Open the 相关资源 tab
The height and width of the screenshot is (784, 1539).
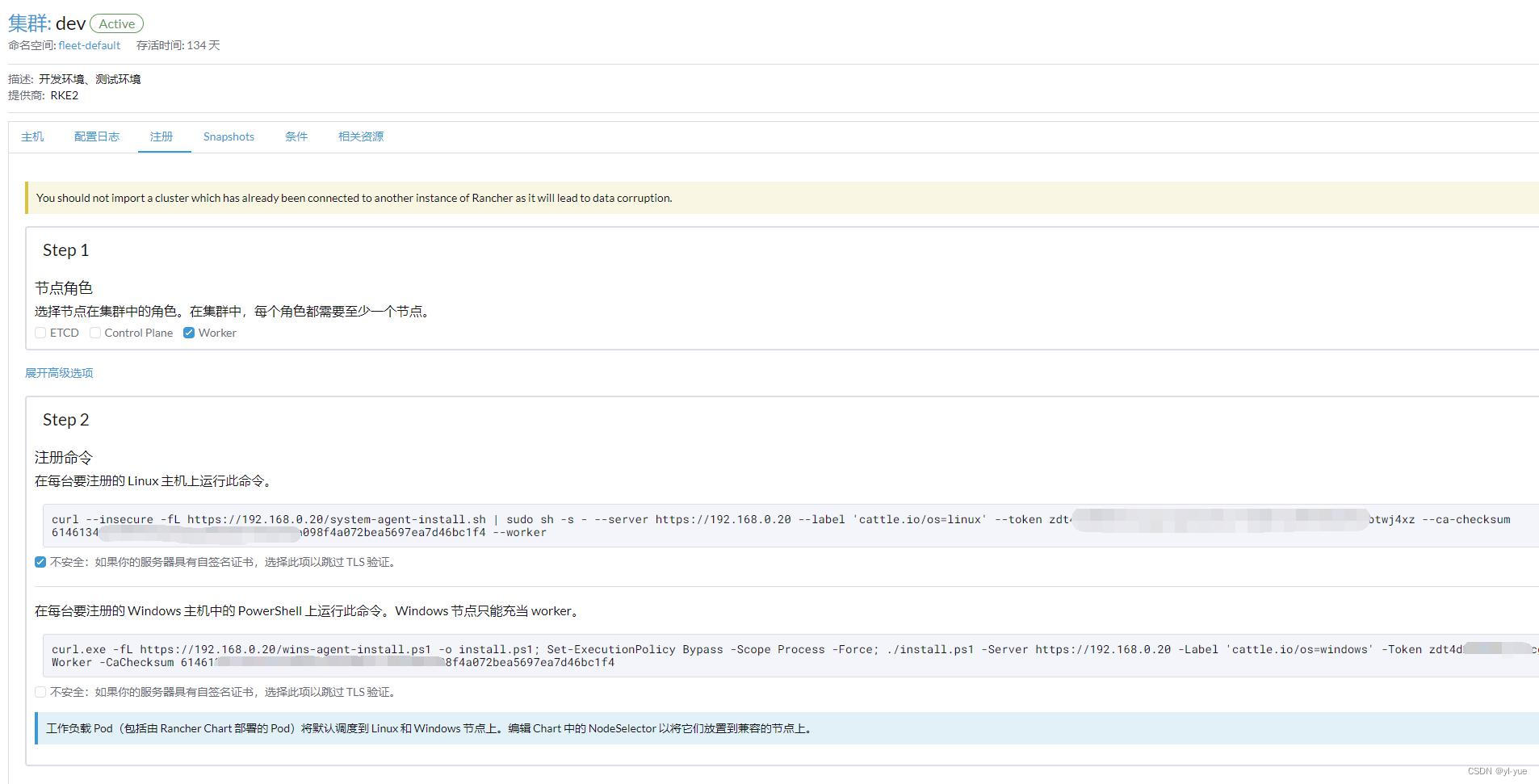[x=361, y=136]
